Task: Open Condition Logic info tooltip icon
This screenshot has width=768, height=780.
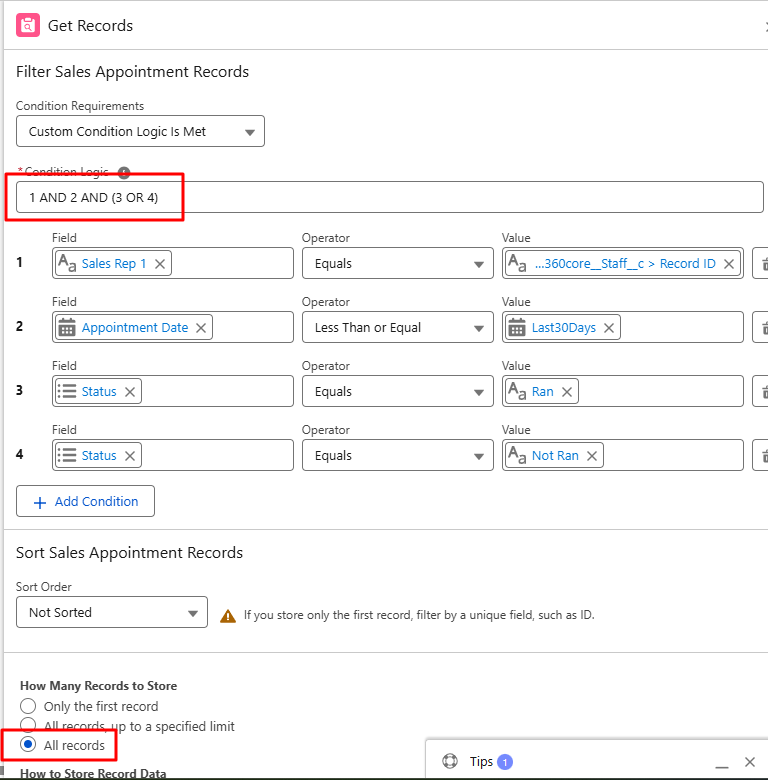Action: click(124, 173)
